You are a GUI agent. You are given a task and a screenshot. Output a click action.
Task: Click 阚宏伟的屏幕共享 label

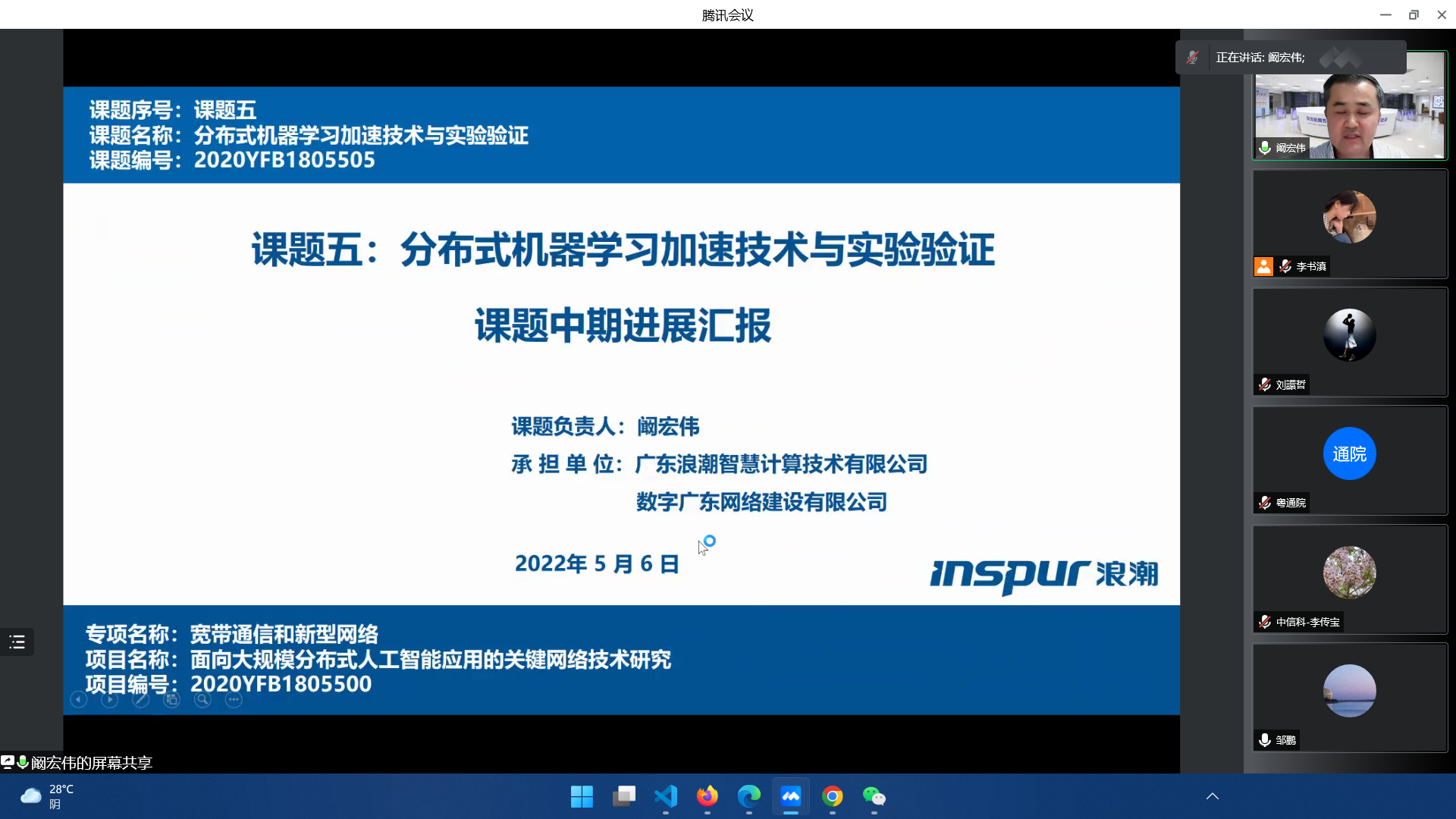(x=92, y=763)
